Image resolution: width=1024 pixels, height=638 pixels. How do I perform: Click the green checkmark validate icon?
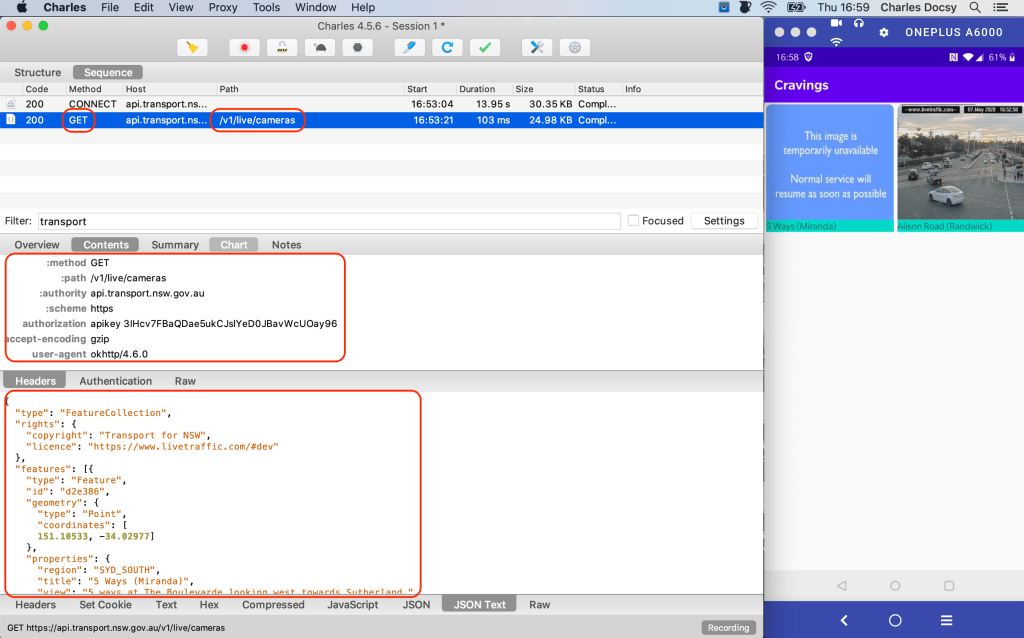click(x=485, y=47)
